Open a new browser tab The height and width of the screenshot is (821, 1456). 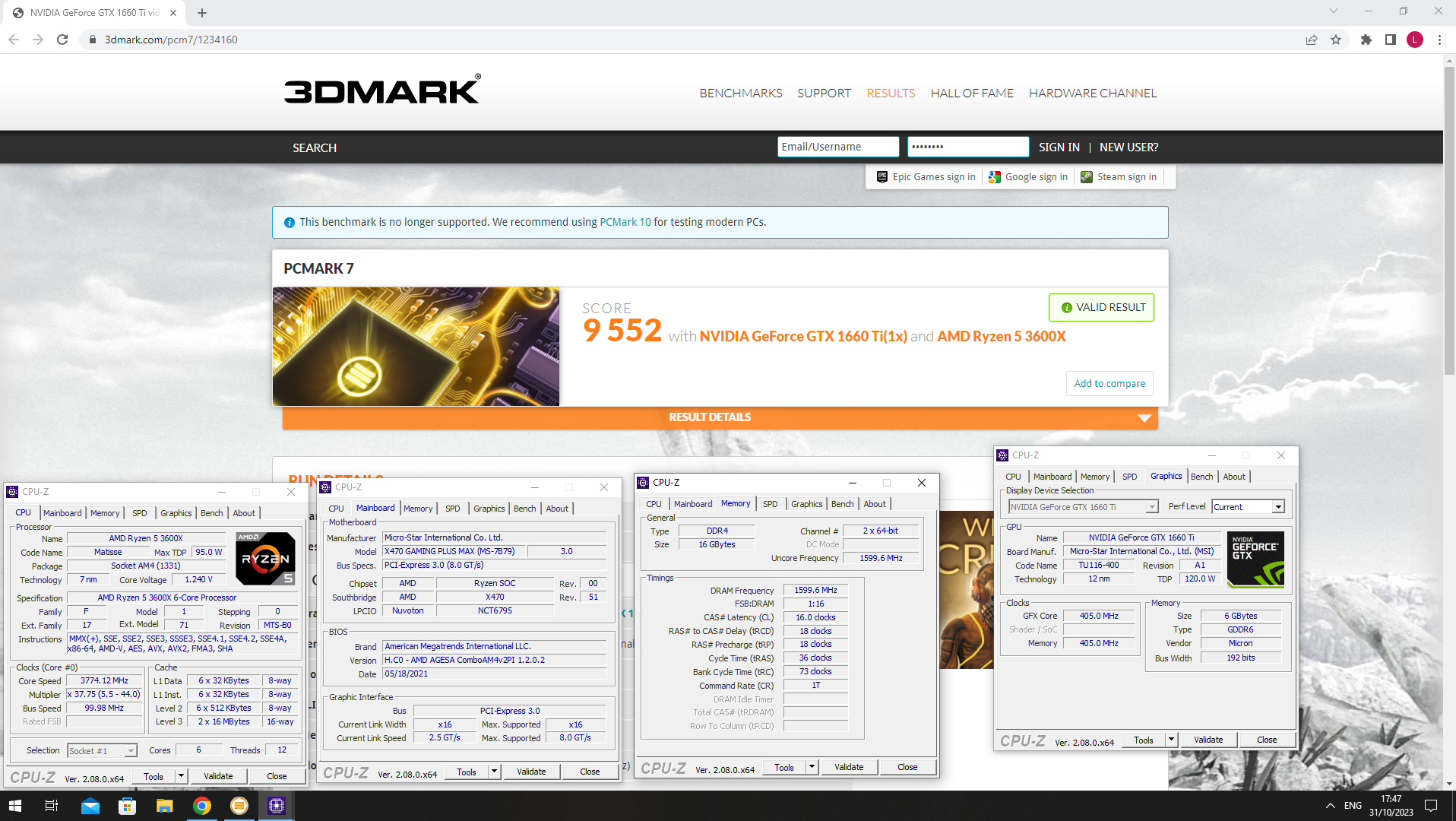(202, 13)
